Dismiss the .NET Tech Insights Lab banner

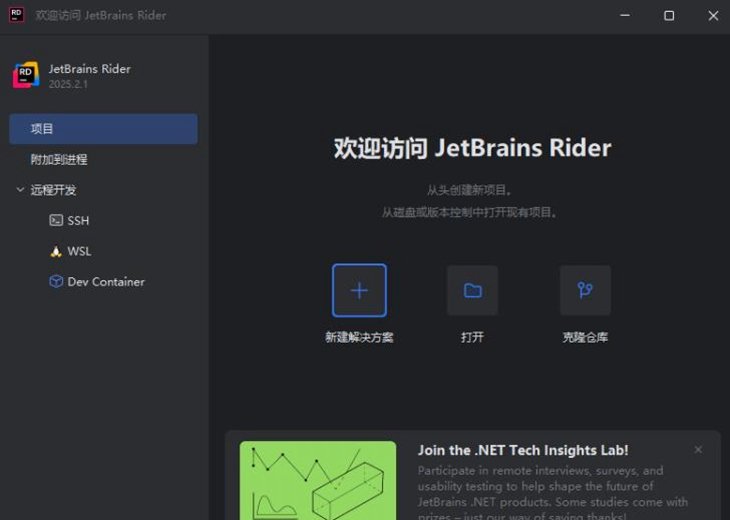[x=698, y=450]
